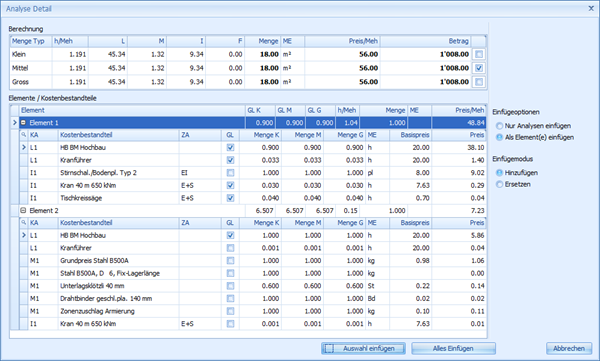The width and height of the screenshot is (600, 361).
Task: Select Kranführer row in Element 2
Action: (253, 248)
